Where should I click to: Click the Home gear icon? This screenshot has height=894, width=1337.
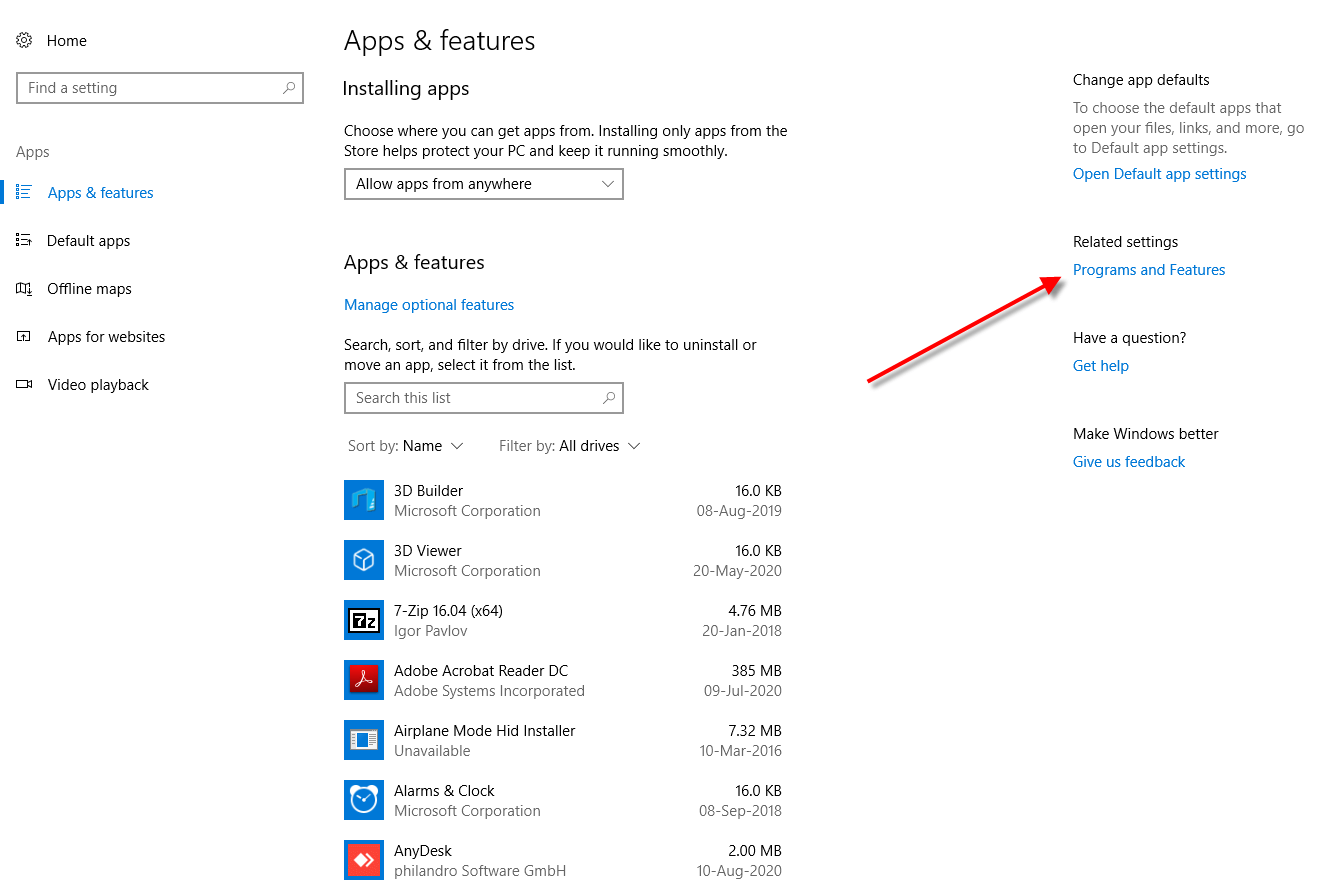click(x=24, y=41)
